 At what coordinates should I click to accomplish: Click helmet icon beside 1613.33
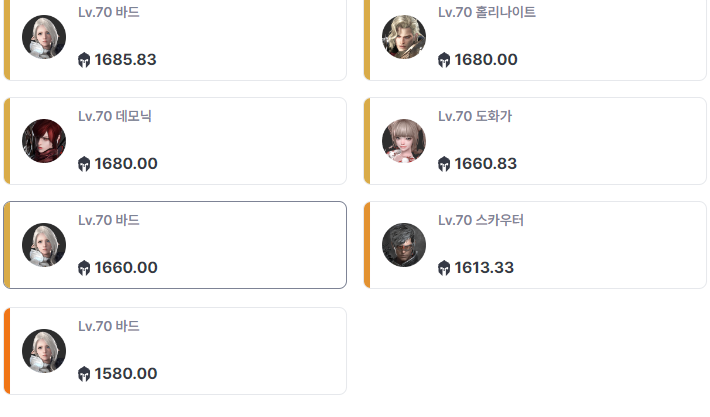click(444, 268)
